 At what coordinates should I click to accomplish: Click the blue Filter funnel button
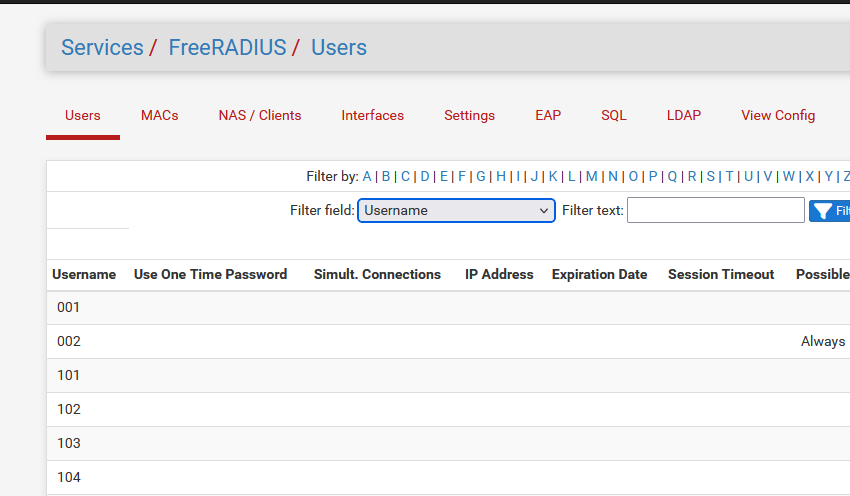click(x=830, y=211)
